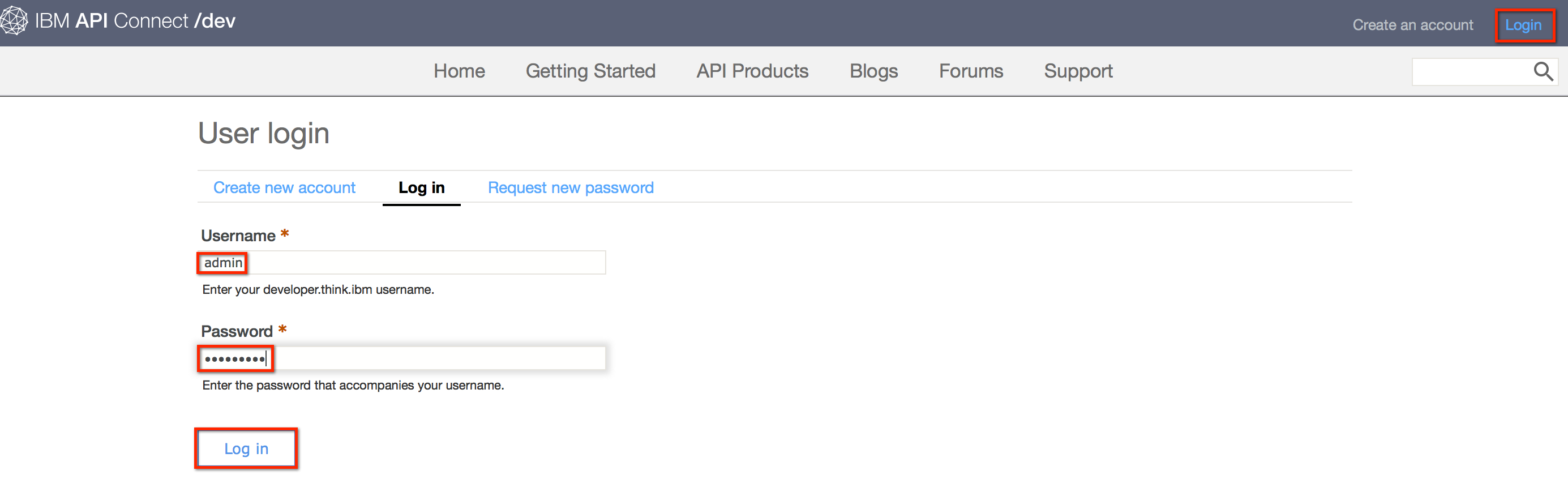
Task: Click the User login page heading
Action: [x=264, y=133]
